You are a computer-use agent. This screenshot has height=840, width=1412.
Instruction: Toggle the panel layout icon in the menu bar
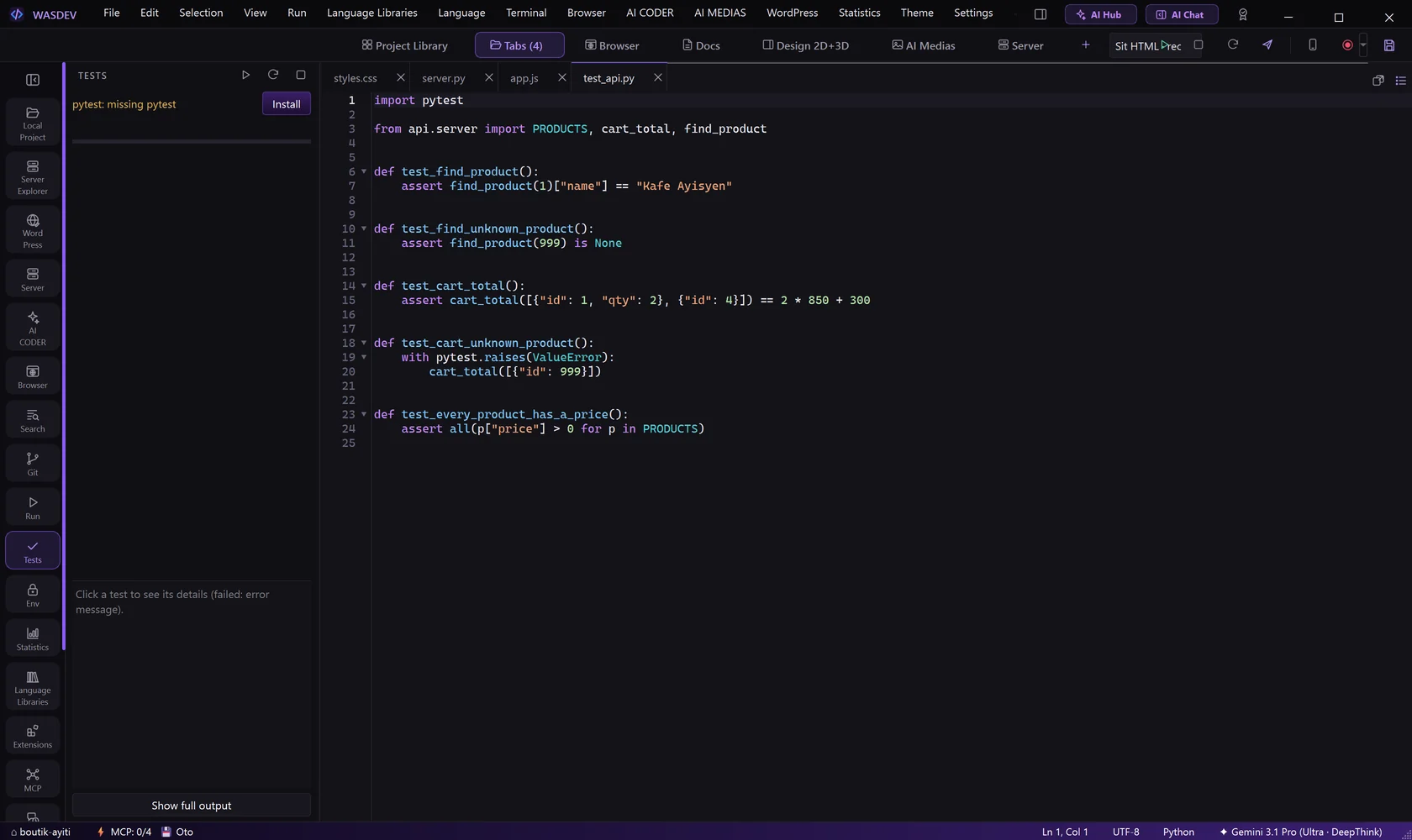tap(1040, 14)
